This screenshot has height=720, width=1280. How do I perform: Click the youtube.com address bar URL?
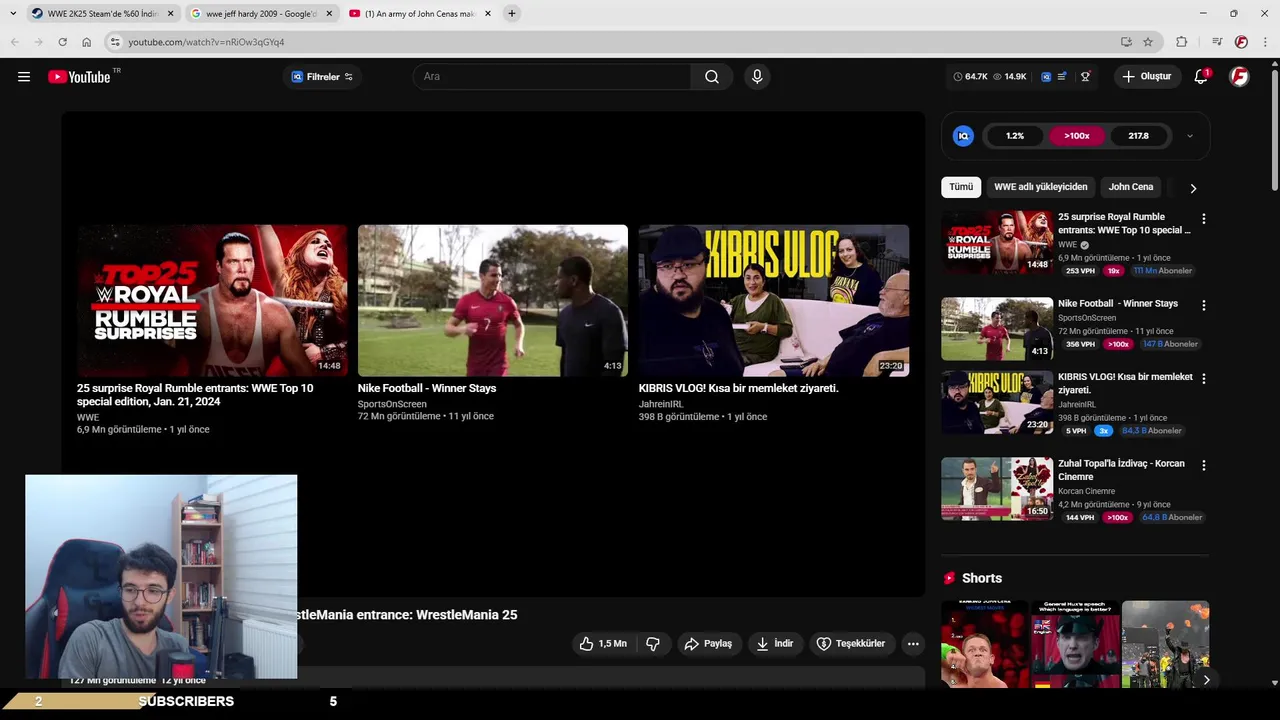point(206,42)
